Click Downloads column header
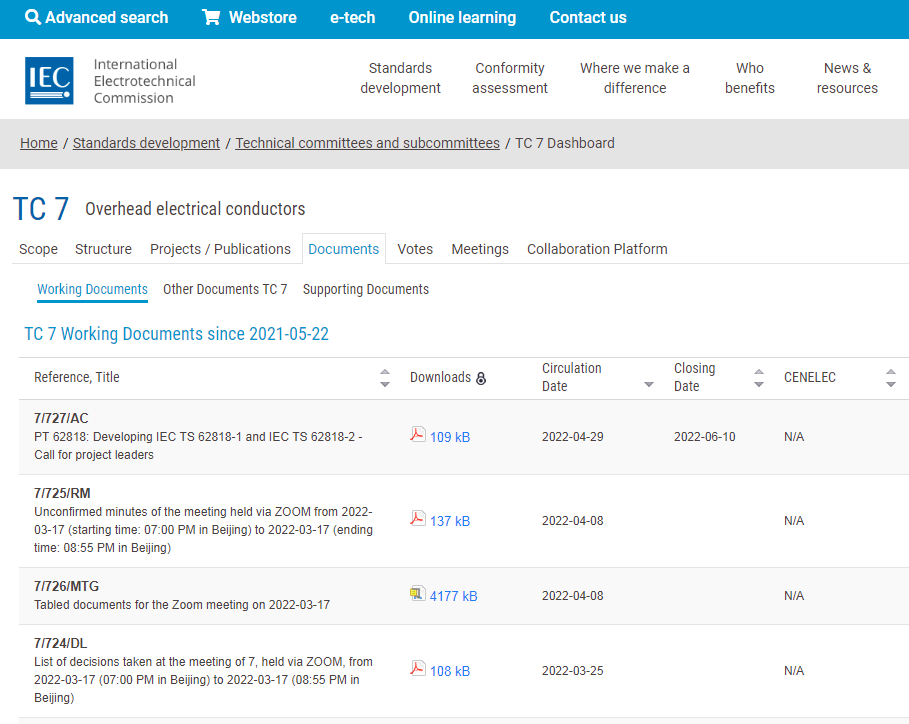Image resolution: width=909 pixels, height=724 pixels. (x=441, y=377)
